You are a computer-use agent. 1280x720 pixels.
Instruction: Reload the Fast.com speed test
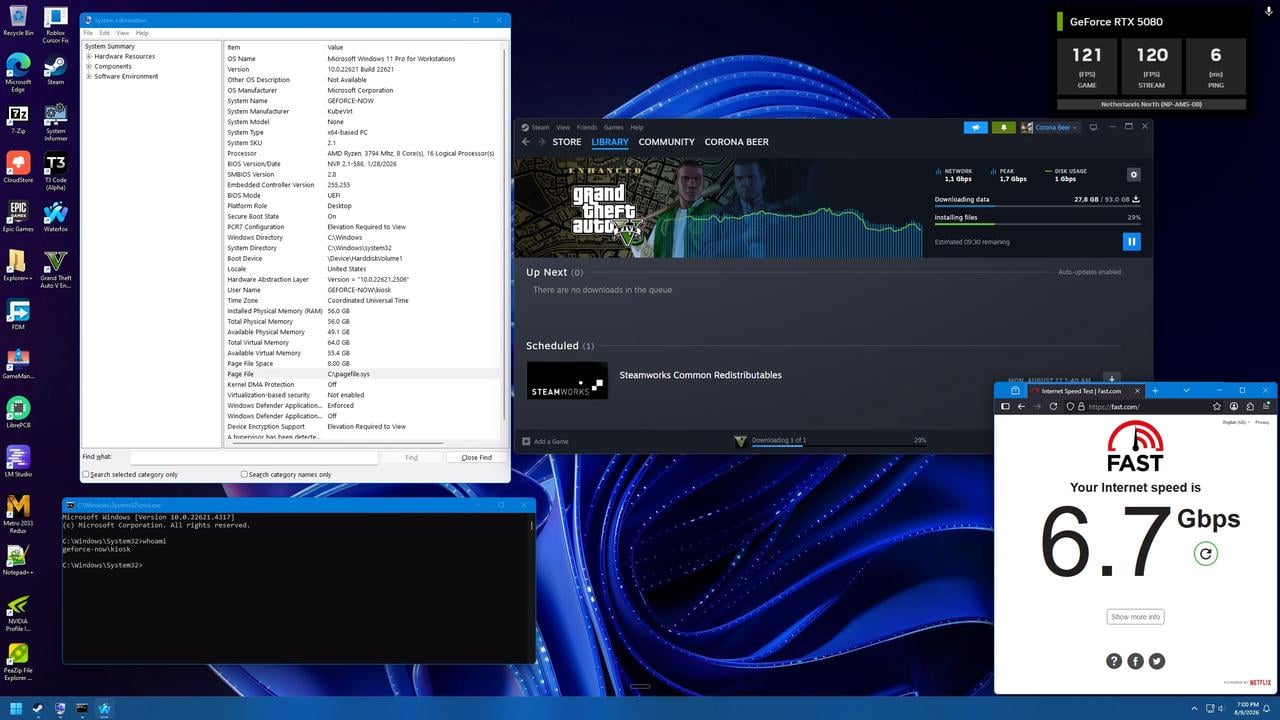click(1206, 553)
